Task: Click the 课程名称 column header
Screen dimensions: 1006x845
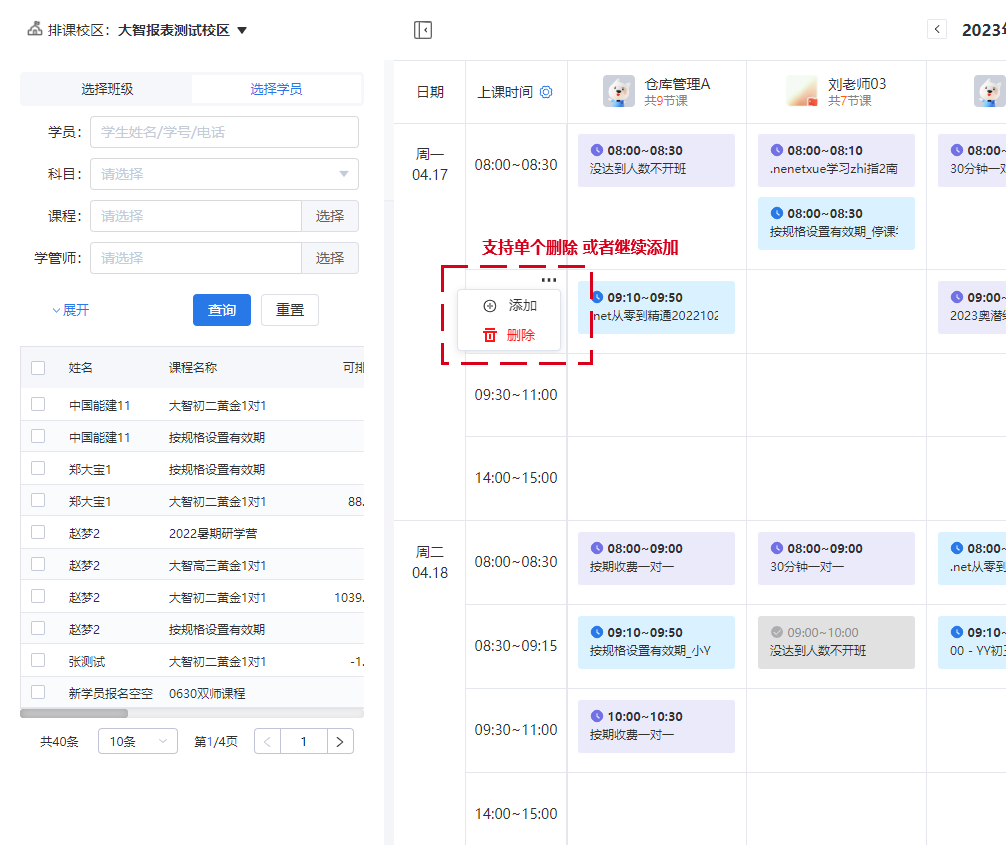Action: (x=193, y=368)
